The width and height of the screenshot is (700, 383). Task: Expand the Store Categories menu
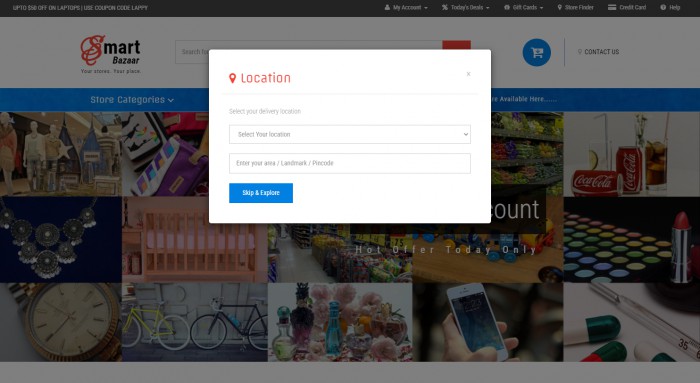click(x=132, y=100)
